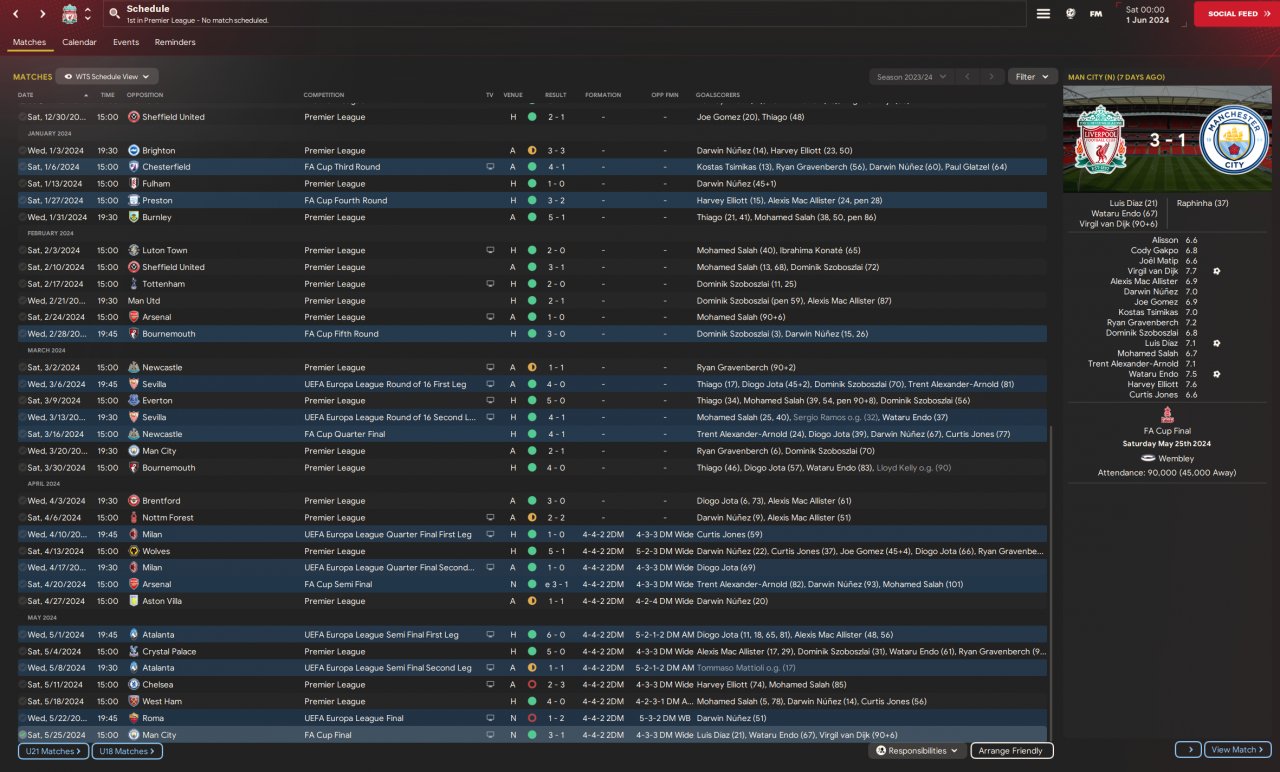
Task: Tick the selection circle for Chelsea 5/11/2024
Action: tap(22, 685)
